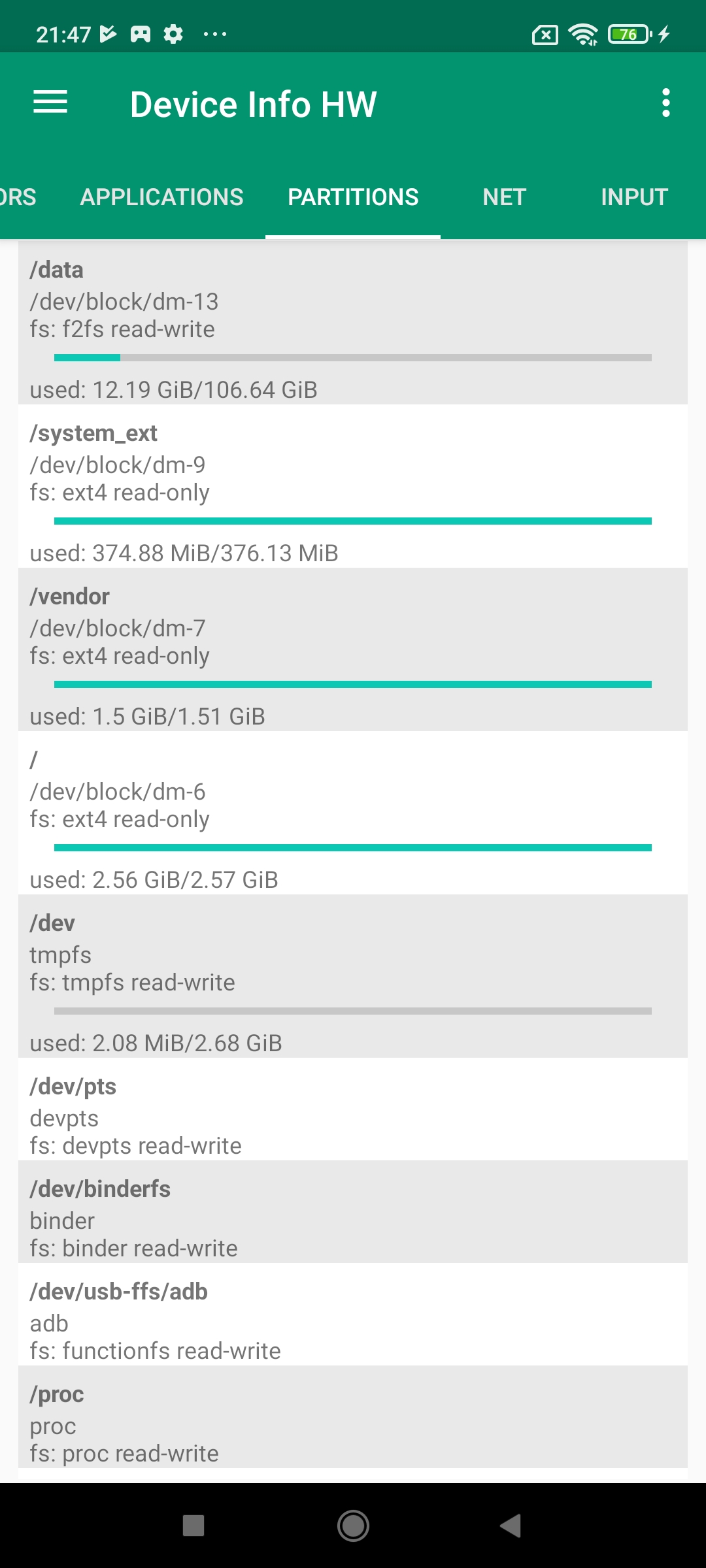Open the hamburger navigation menu
The height and width of the screenshot is (1568, 706).
click(50, 103)
